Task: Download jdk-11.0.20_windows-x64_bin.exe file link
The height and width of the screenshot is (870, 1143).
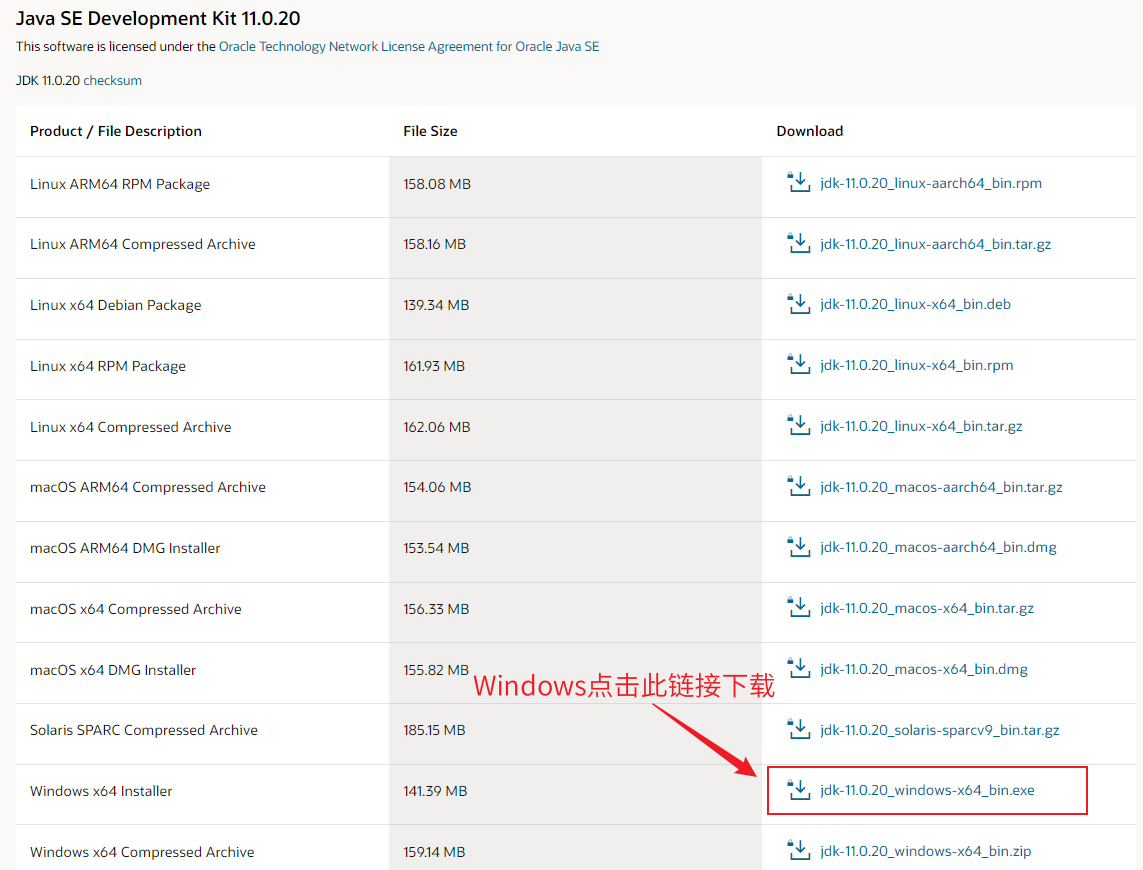Action: point(927,790)
